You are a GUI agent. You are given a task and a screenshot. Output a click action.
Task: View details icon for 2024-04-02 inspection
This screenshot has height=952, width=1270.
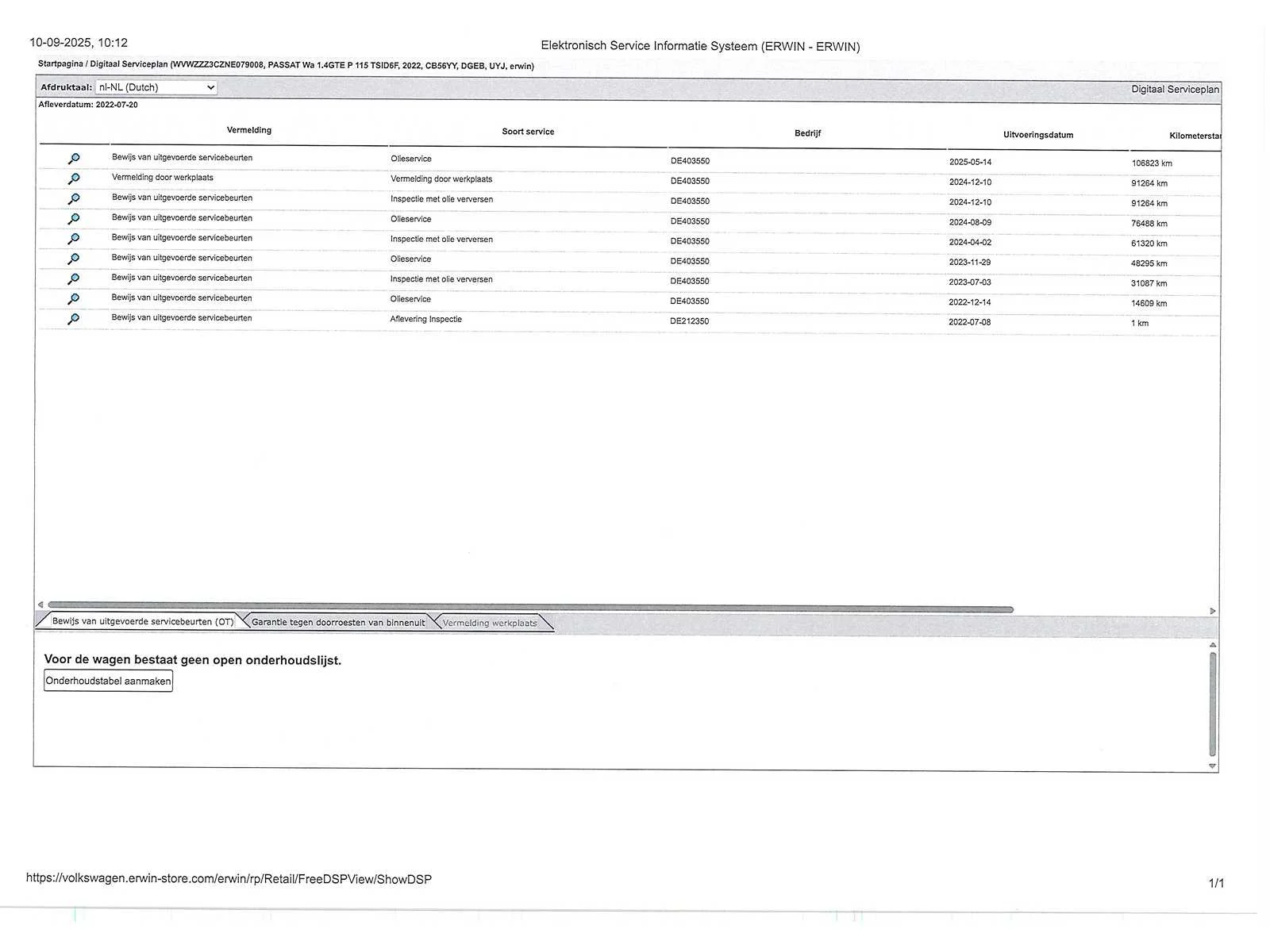73,239
